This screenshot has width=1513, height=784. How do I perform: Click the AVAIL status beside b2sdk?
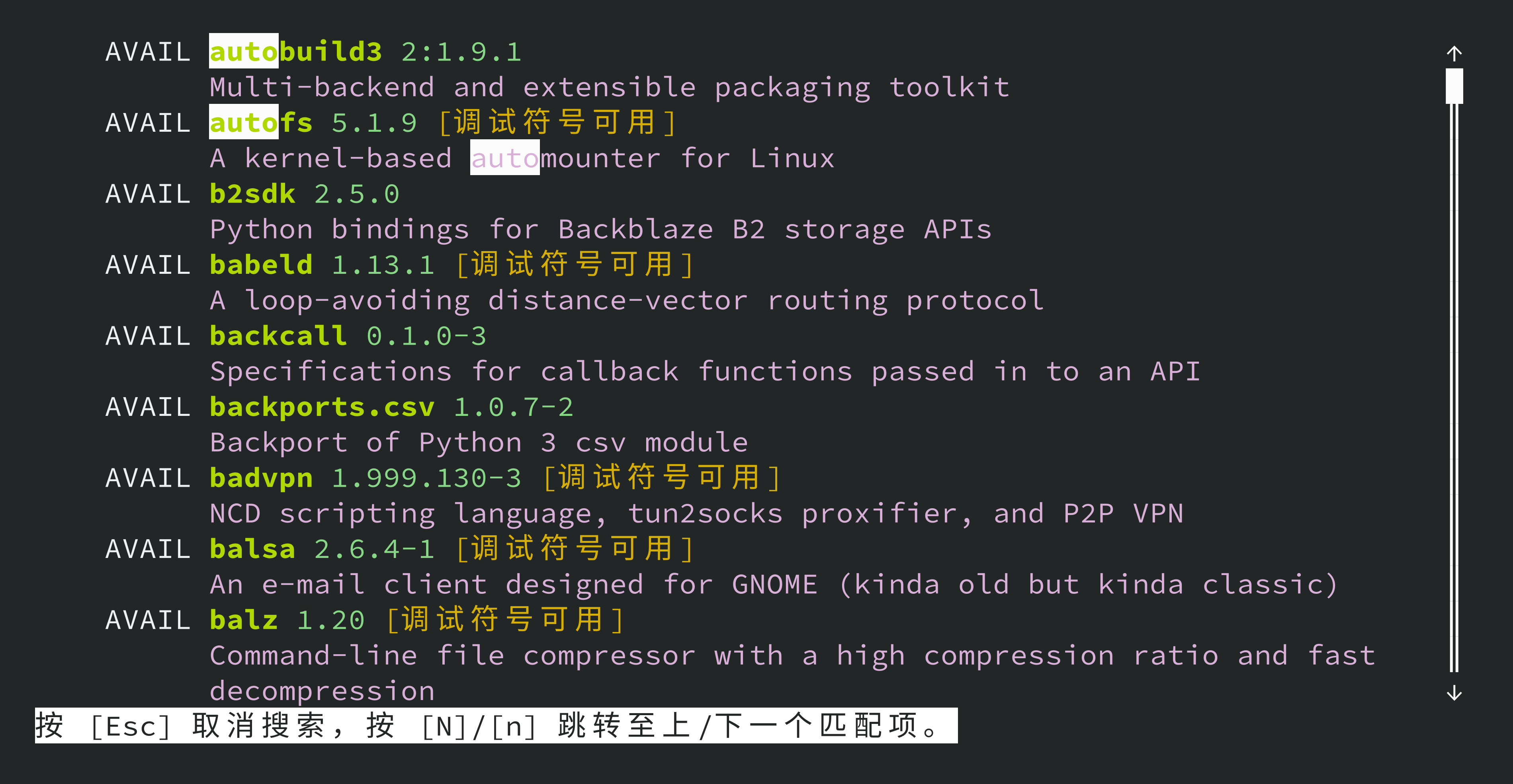pyautogui.click(x=148, y=194)
